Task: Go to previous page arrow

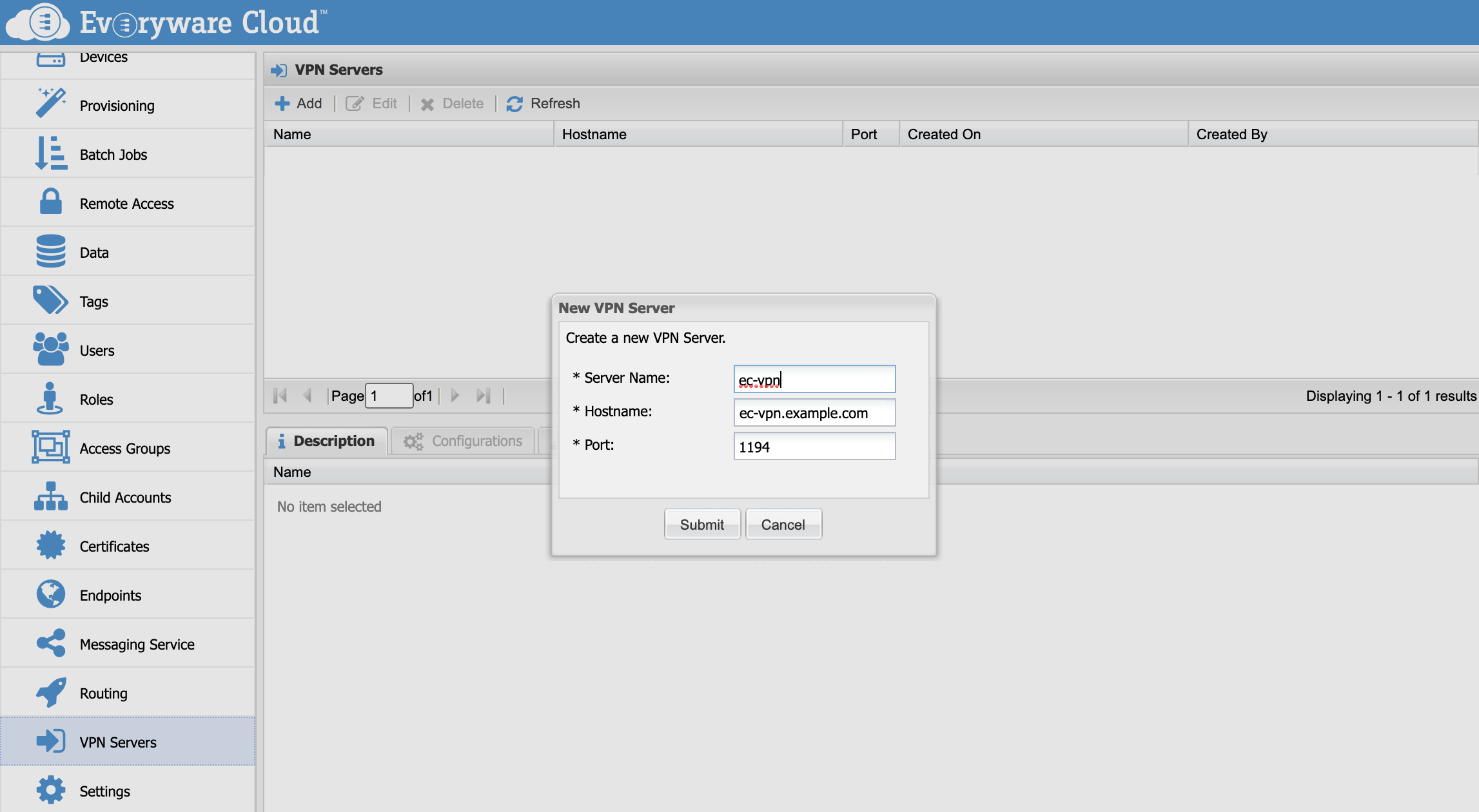Action: [x=308, y=395]
